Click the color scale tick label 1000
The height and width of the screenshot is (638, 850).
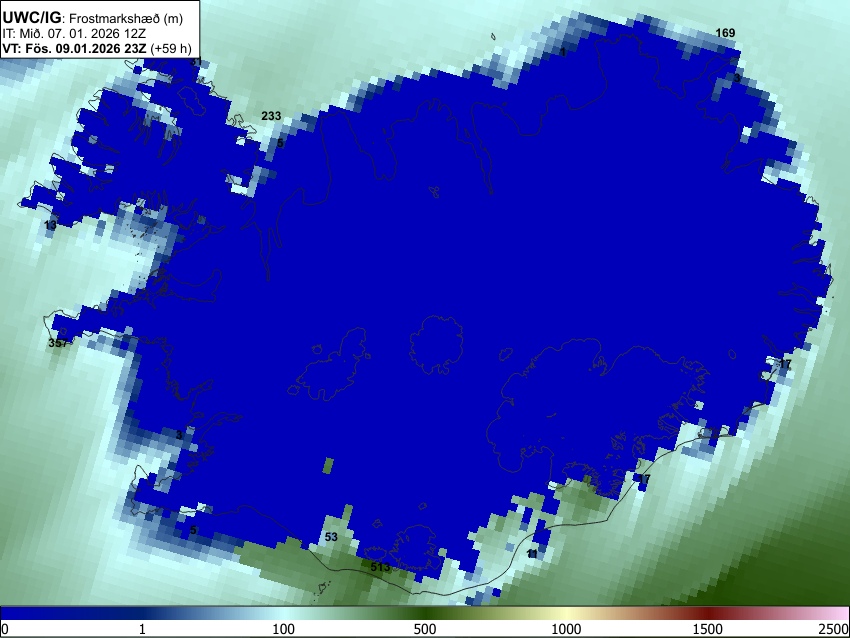[566, 629]
